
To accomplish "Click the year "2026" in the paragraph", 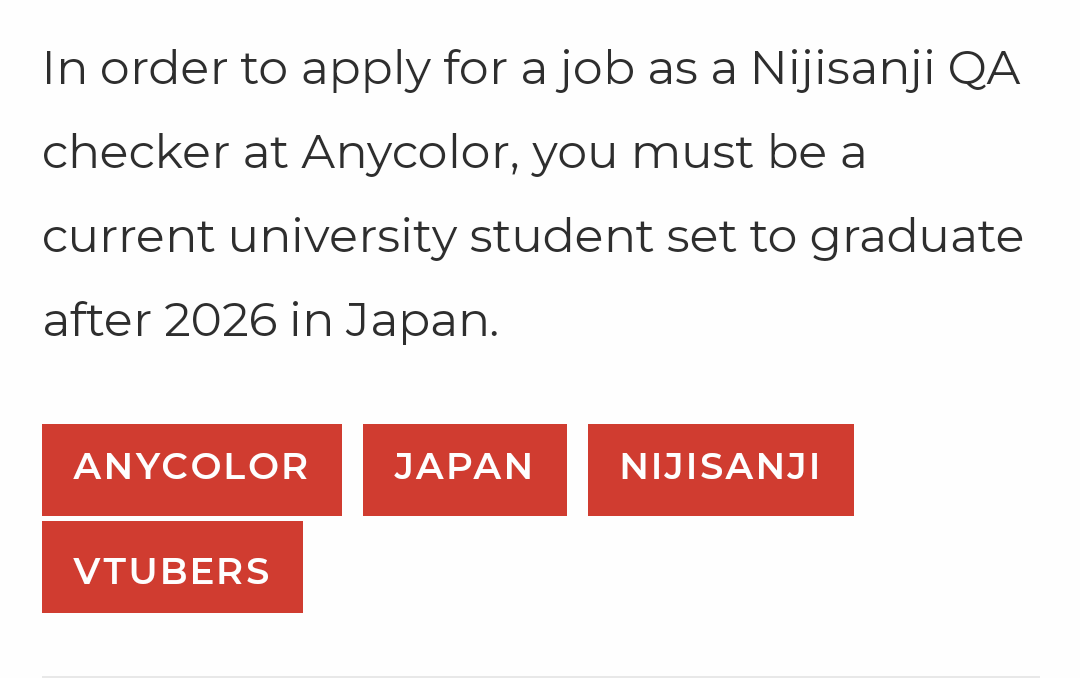I will (x=220, y=320).
